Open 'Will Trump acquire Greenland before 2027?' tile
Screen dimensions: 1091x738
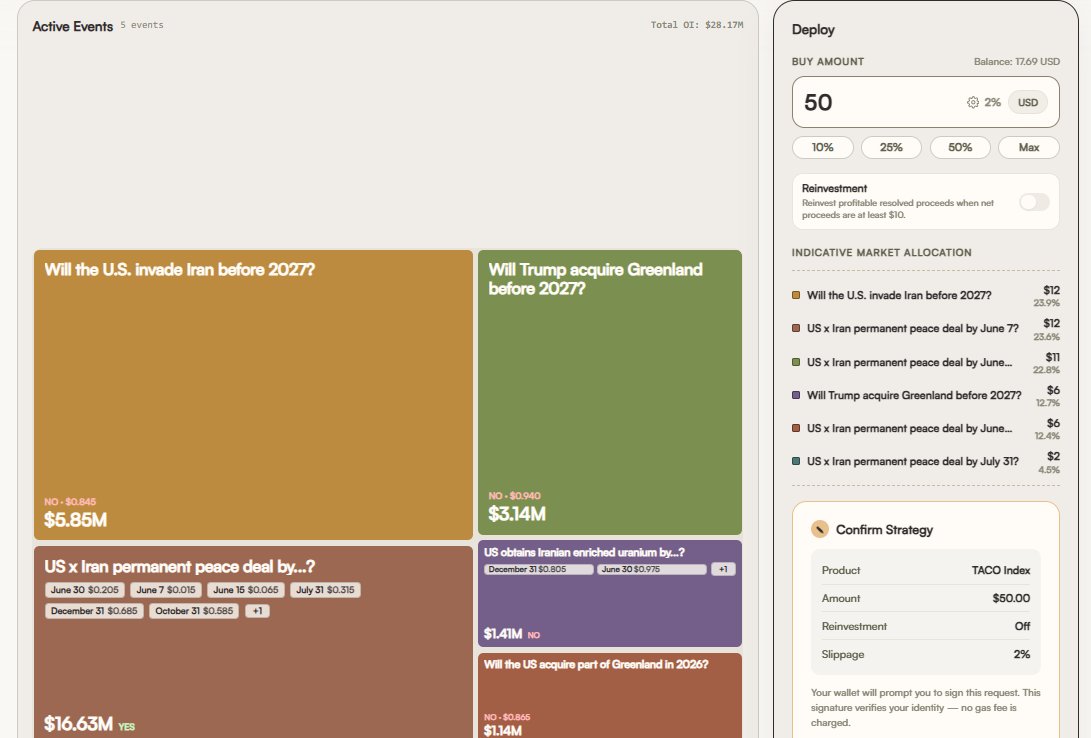click(610, 392)
